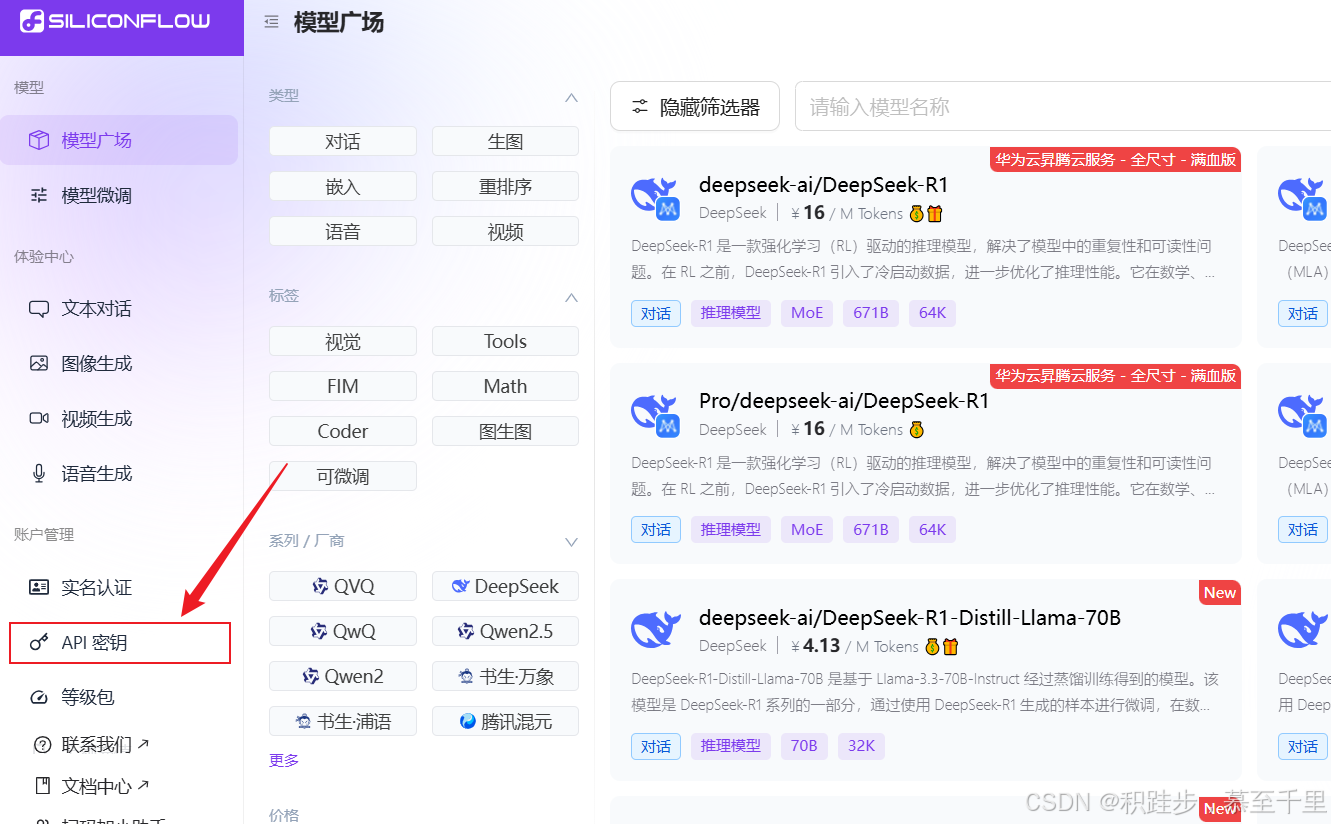Click the 模型广场 cube icon

(x=39, y=140)
